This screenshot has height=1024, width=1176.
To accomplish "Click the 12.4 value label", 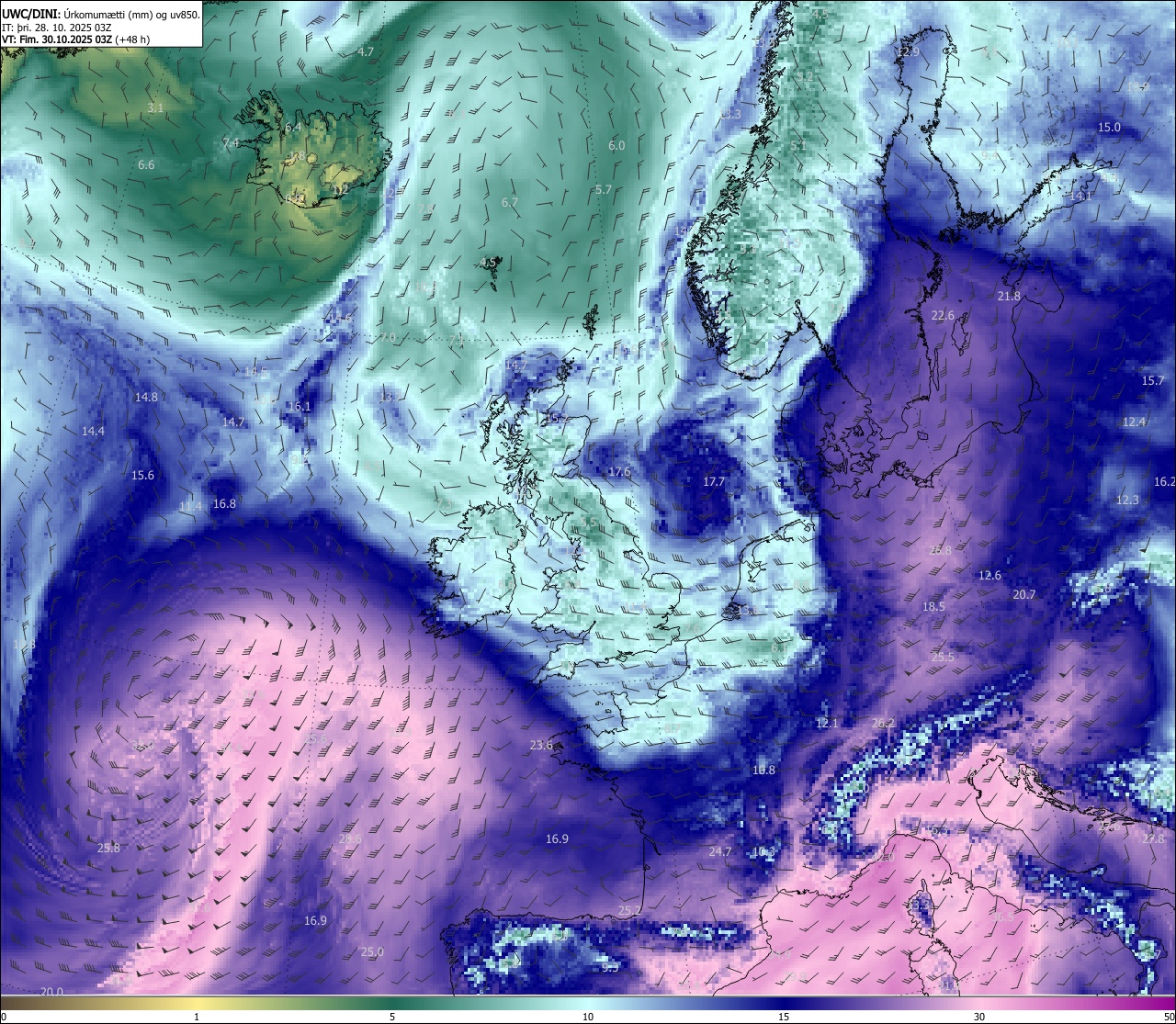I will 1135,422.
